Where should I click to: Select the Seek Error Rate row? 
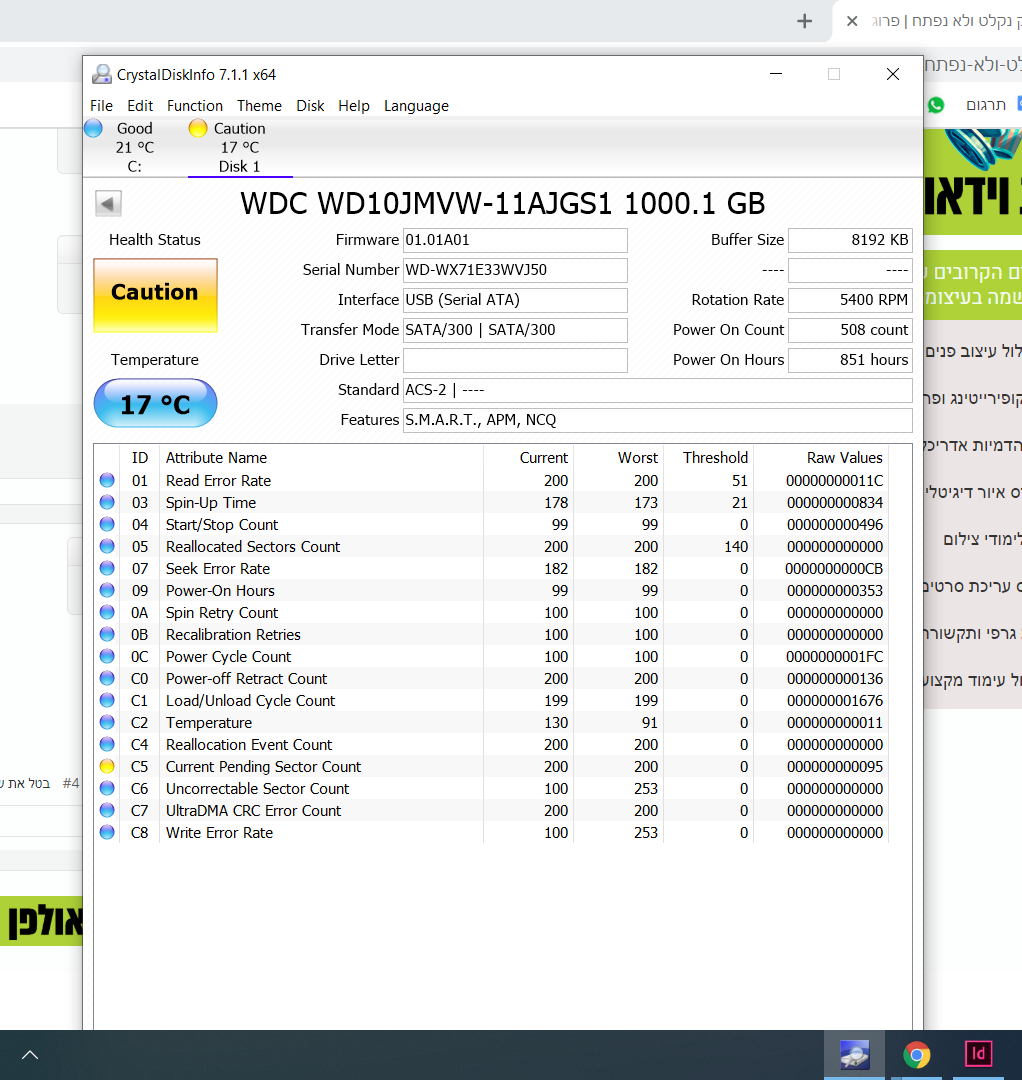pos(491,569)
